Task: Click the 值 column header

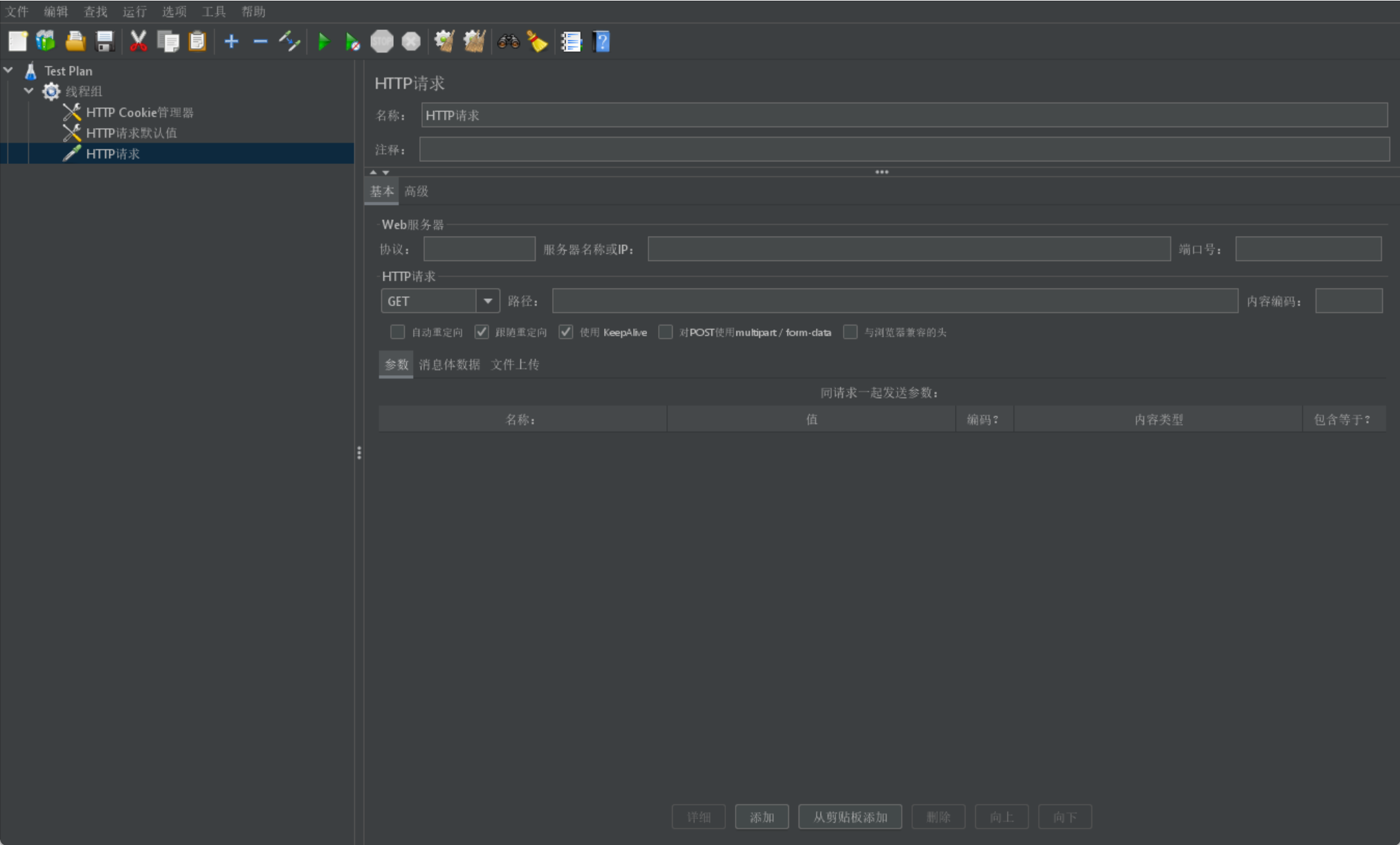Action: (x=811, y=419)
